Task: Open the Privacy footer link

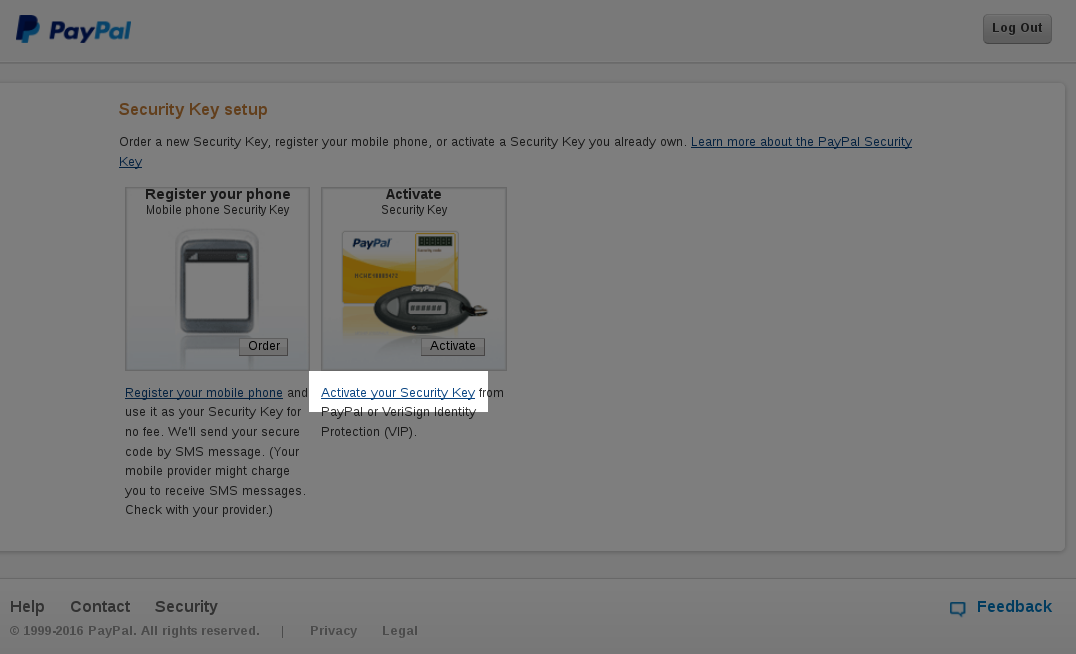Action: pyautogui.click(x=334, y=631)
